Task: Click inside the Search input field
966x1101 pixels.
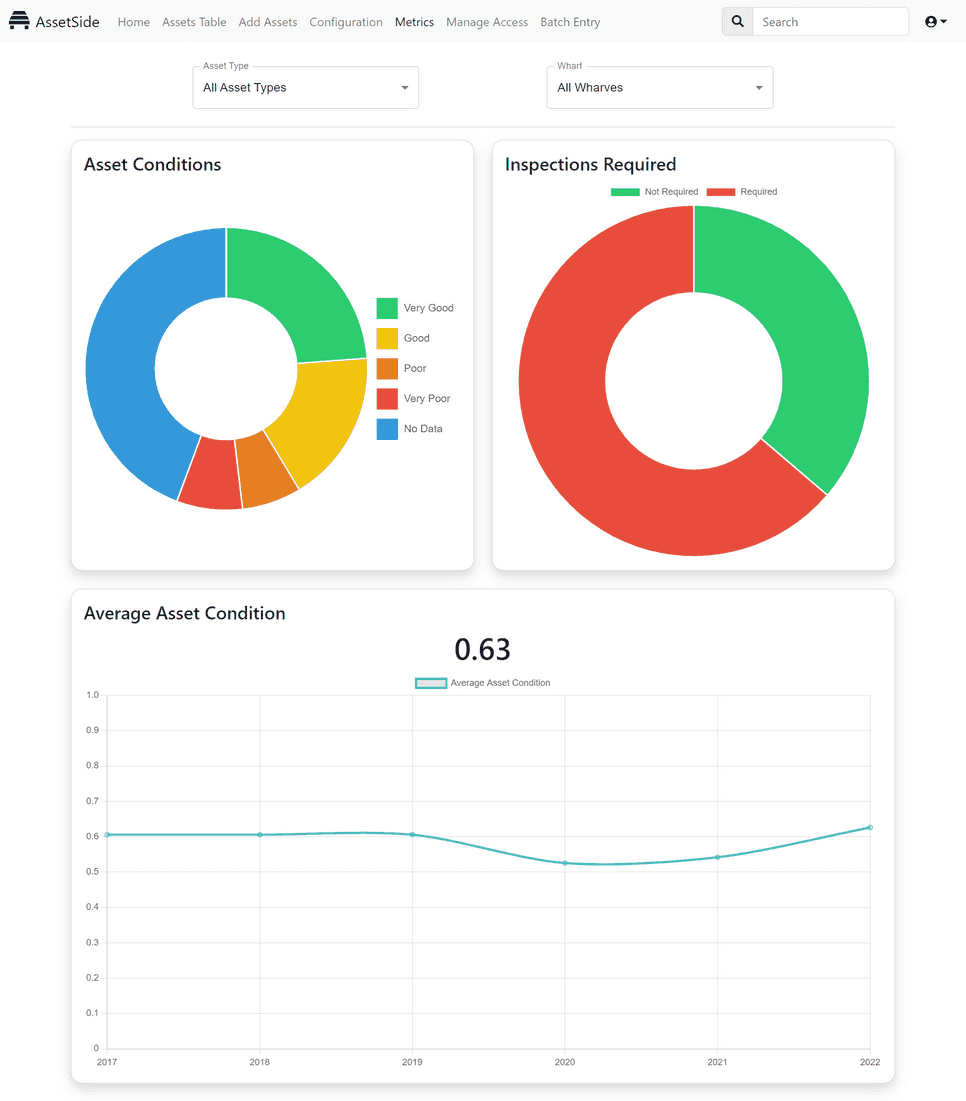Action: 830,21
